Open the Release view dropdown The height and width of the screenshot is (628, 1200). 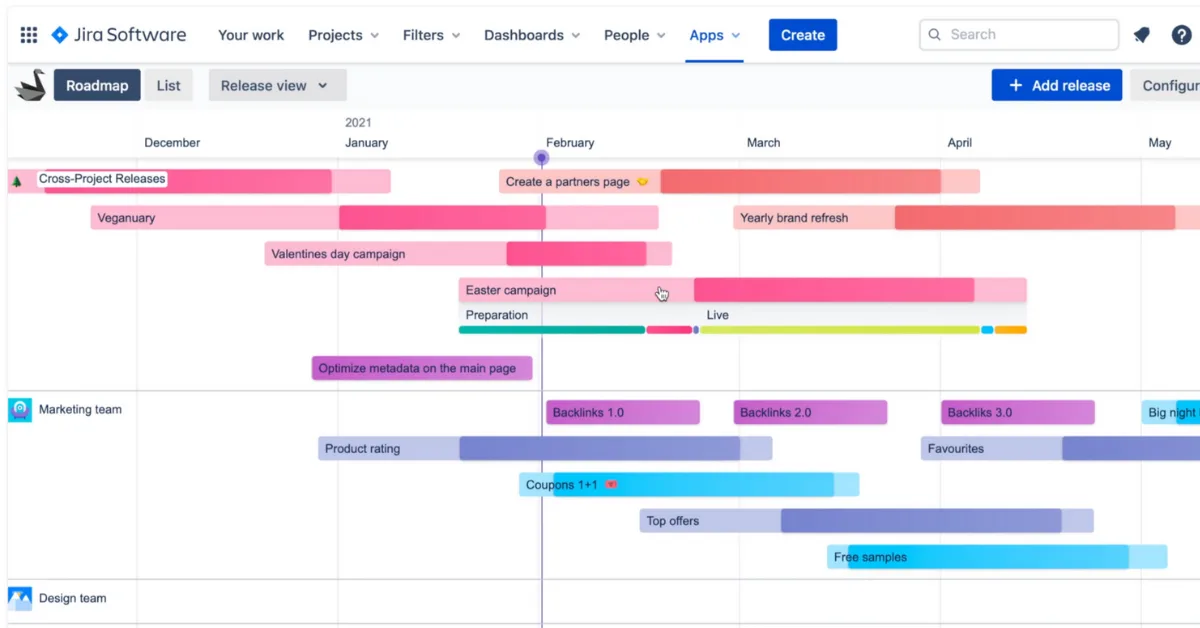coord(276,85)
